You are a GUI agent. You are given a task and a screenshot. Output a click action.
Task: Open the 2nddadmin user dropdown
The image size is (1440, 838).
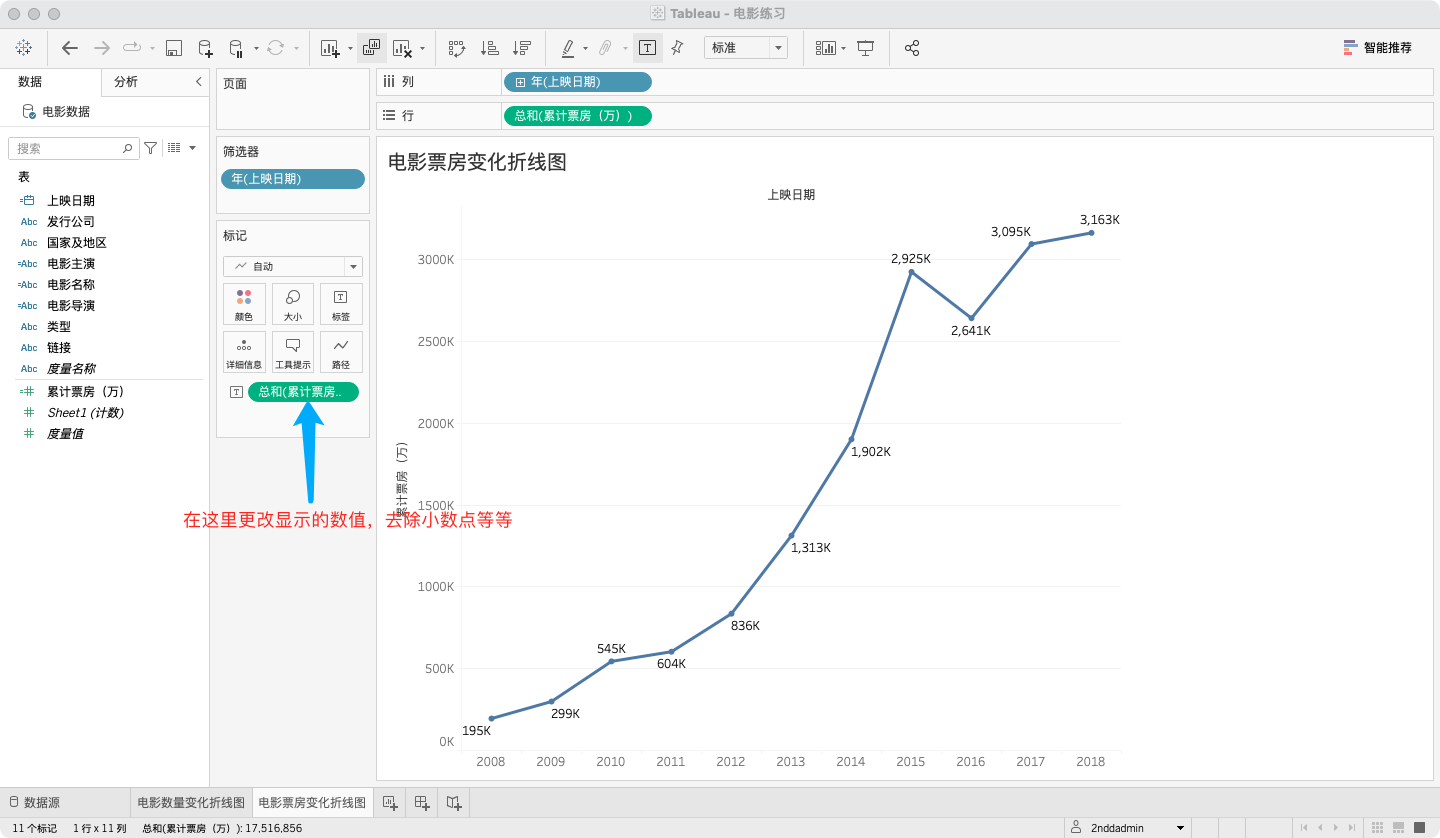coord(1128,828)
